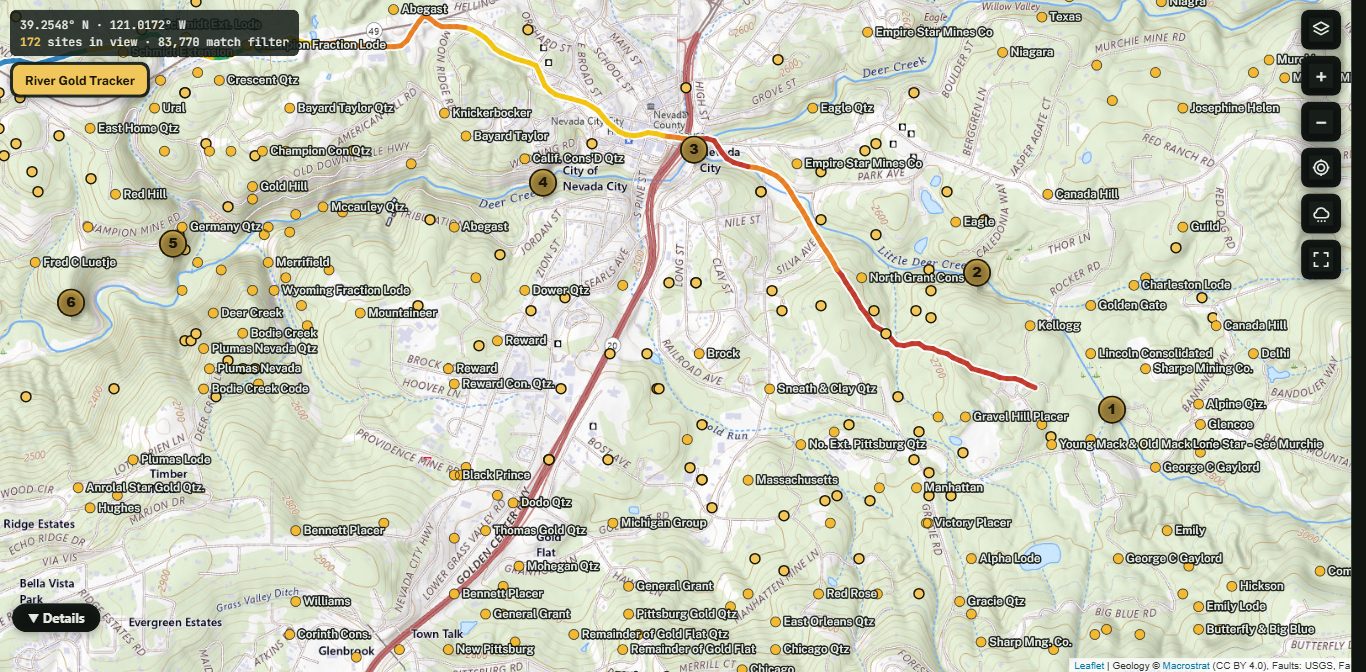This screenshot has width=1366, height=672.
Task: Click the North Grant Cons site dot
Action: [861, 278]
